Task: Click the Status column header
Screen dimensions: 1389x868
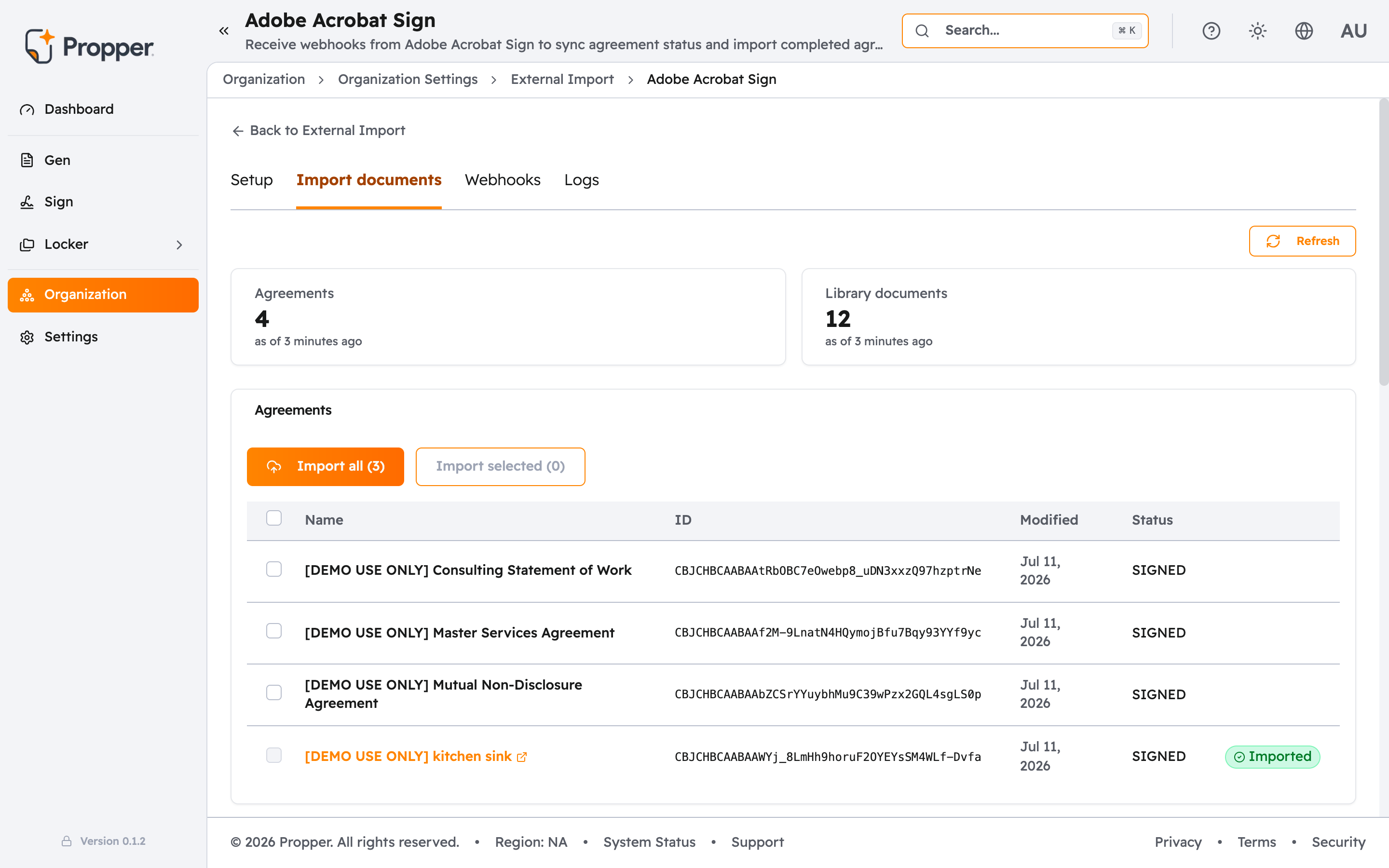Action: [1152, 520]
